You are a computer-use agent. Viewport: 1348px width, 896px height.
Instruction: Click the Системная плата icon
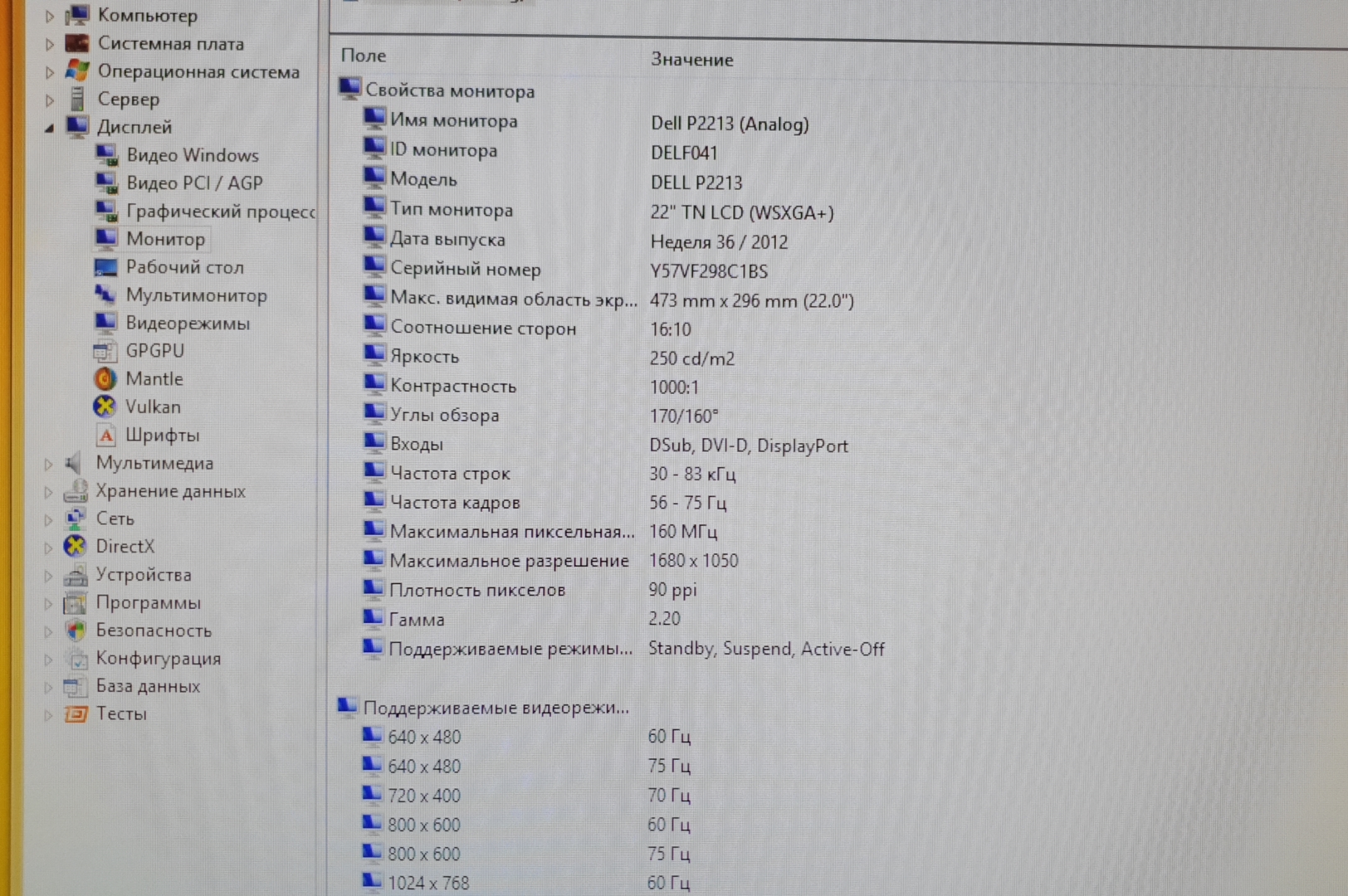point(77,43)
